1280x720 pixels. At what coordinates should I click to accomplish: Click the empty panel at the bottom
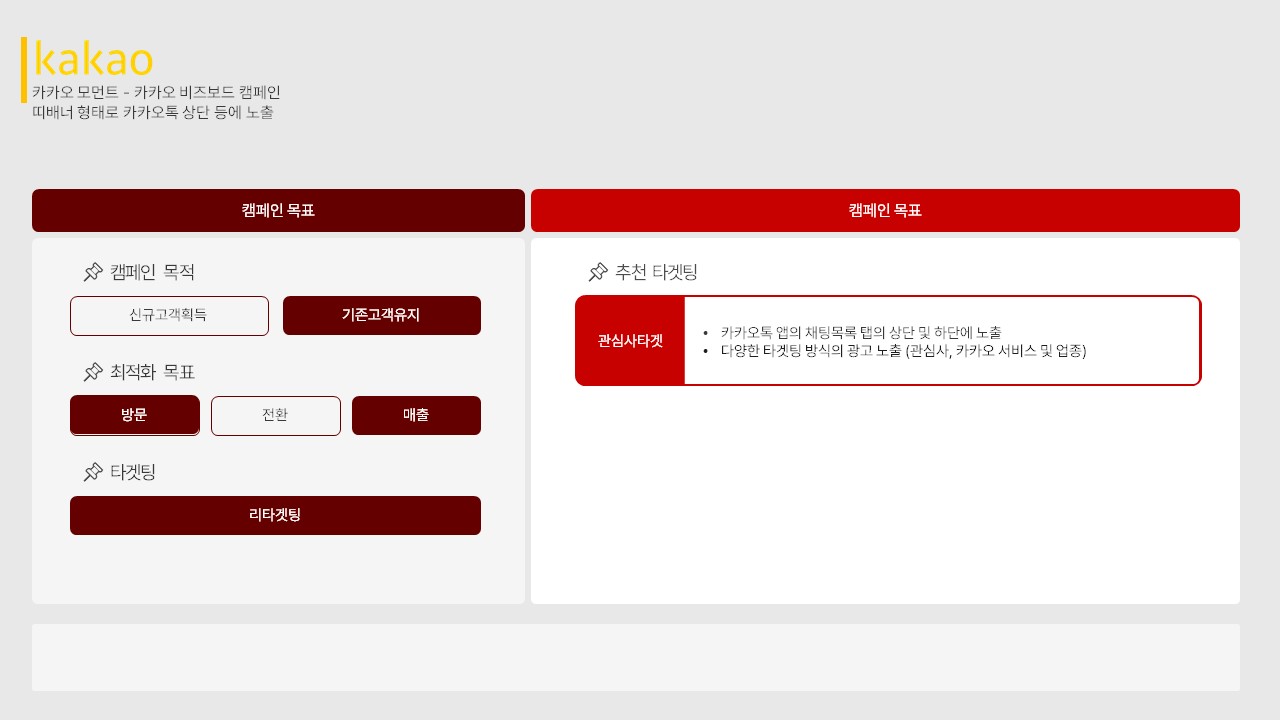pyautogui.click(x=635, y=657)
